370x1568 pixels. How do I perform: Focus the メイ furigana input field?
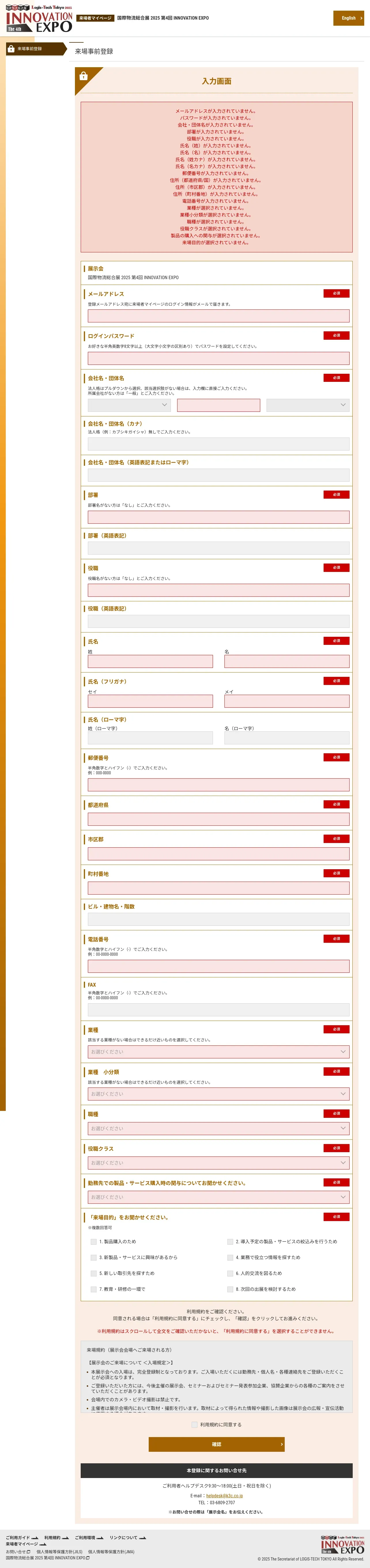tap(287, 701)
